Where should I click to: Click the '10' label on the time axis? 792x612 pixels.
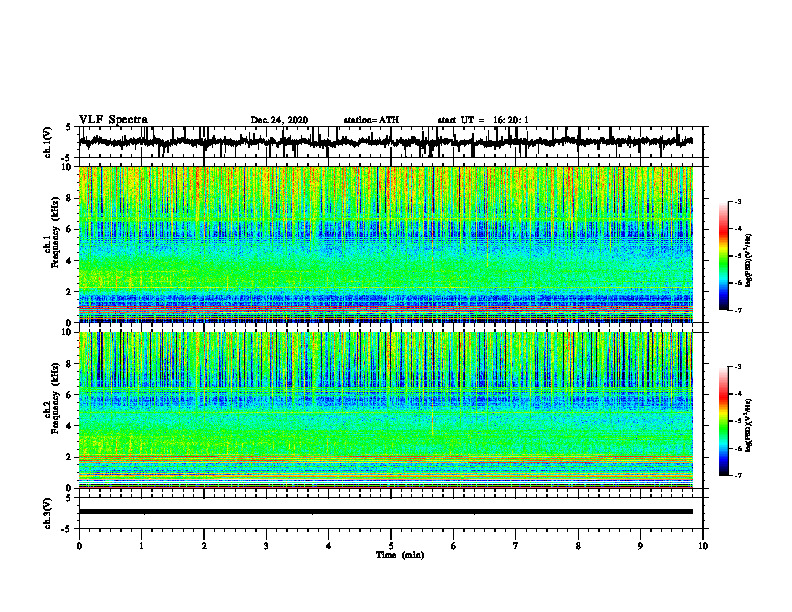[x=703, y=546]
